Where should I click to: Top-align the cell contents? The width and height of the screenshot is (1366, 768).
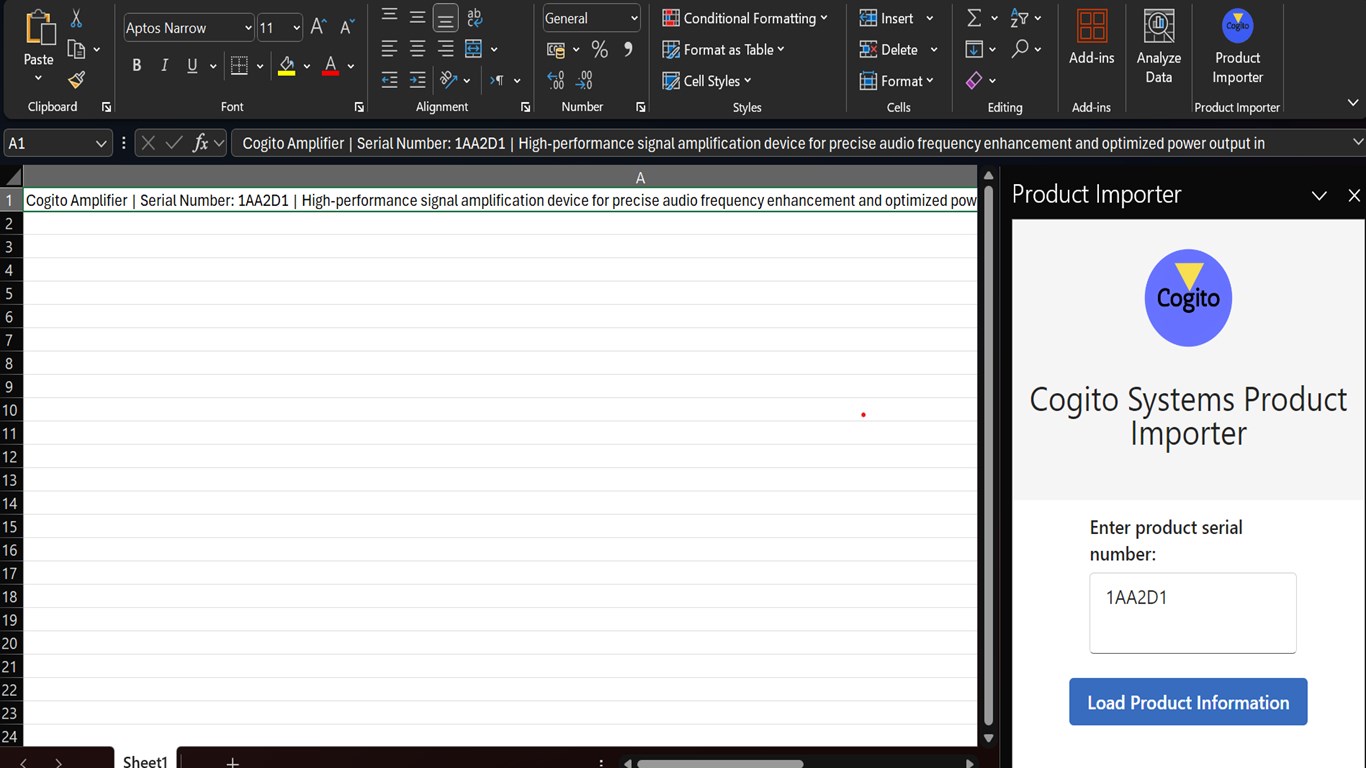[389, 16]
